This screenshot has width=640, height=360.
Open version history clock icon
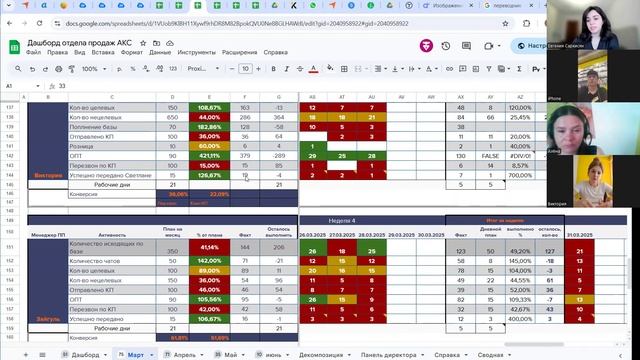446,46
